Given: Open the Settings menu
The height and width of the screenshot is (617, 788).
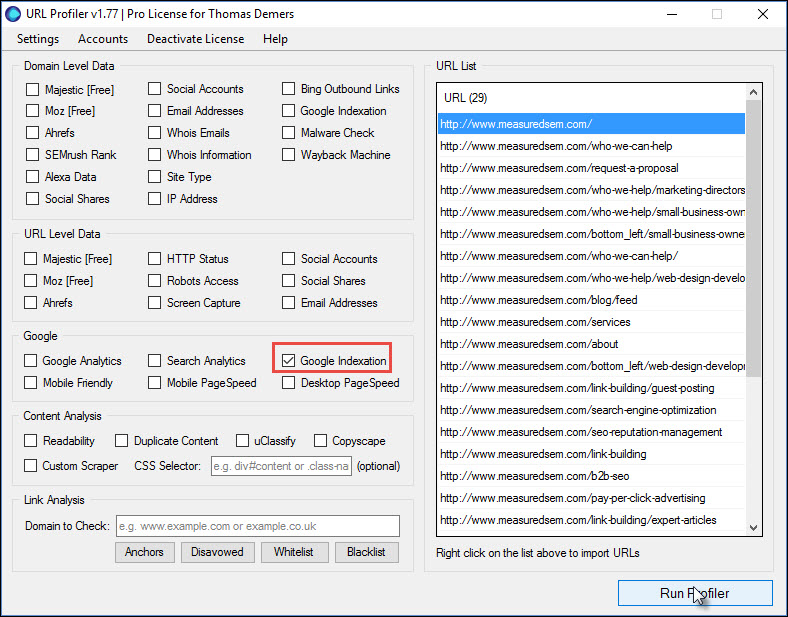Looking at the screenshot, I should (38, 39).
